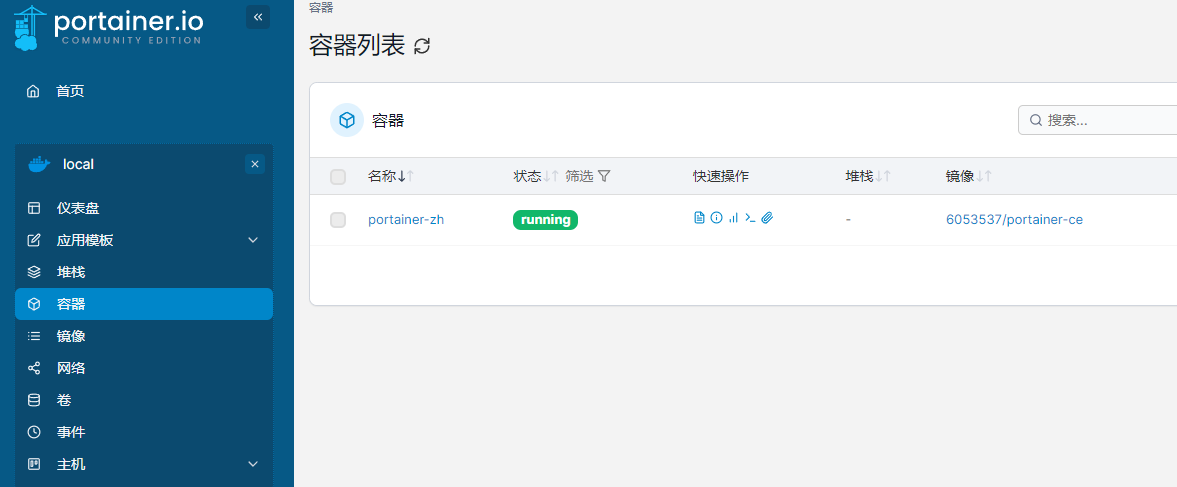Open the portainer-zh container link
The width and height of the screenshot is (1177, 487).
click(x=406, y=220)
